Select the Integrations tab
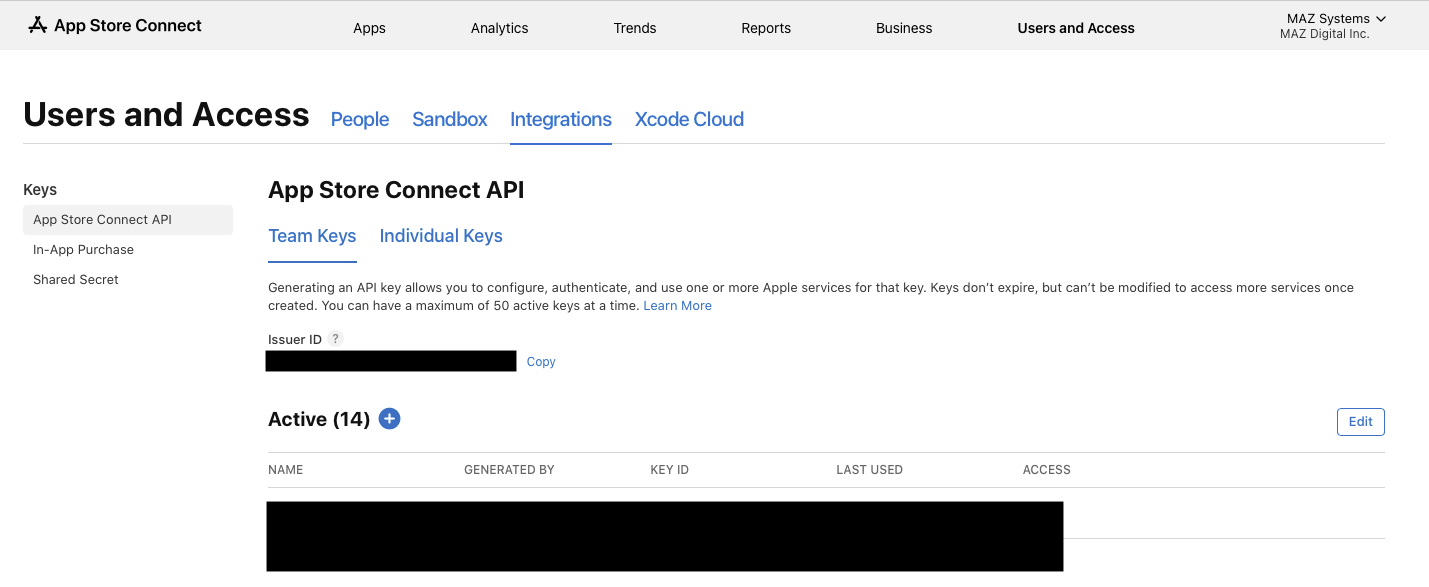The image size is (1429, 587). [561, 119]
